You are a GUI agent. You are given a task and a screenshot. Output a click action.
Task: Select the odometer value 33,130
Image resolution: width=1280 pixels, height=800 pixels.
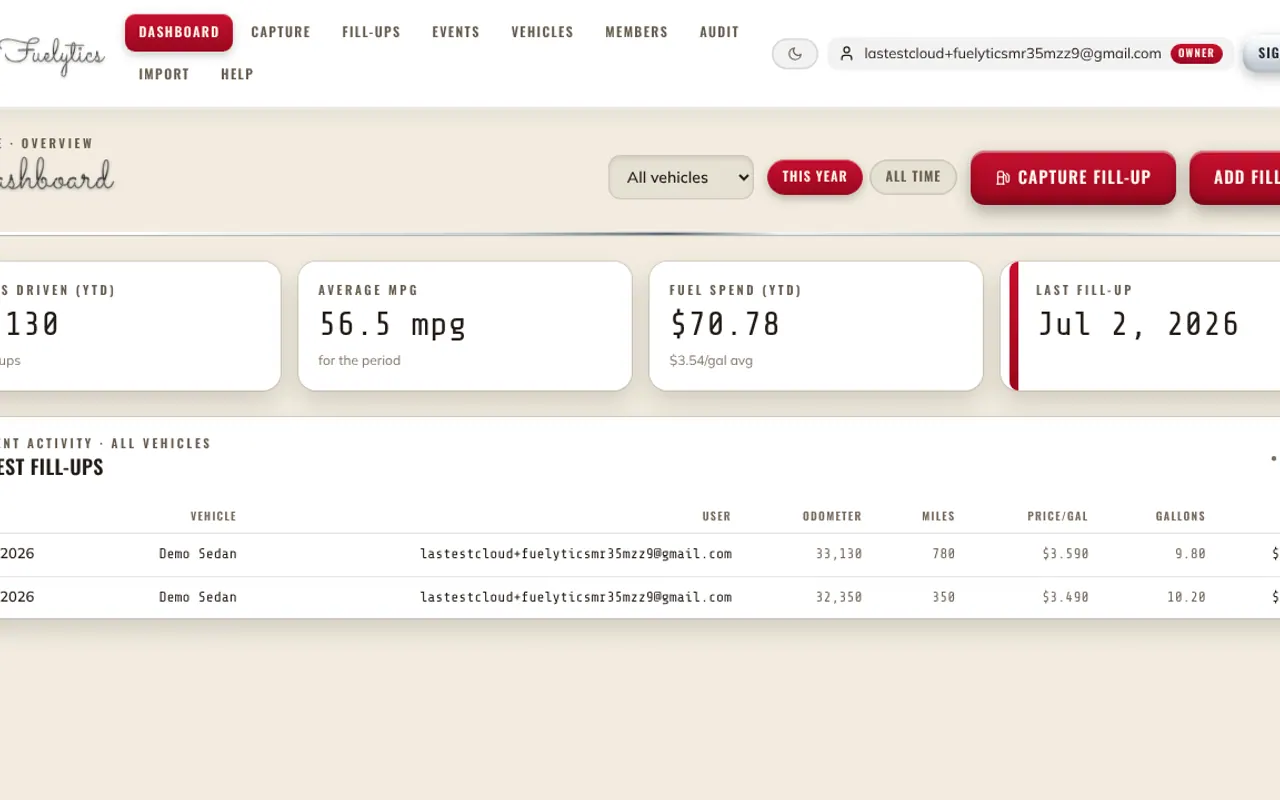(839, 554)
